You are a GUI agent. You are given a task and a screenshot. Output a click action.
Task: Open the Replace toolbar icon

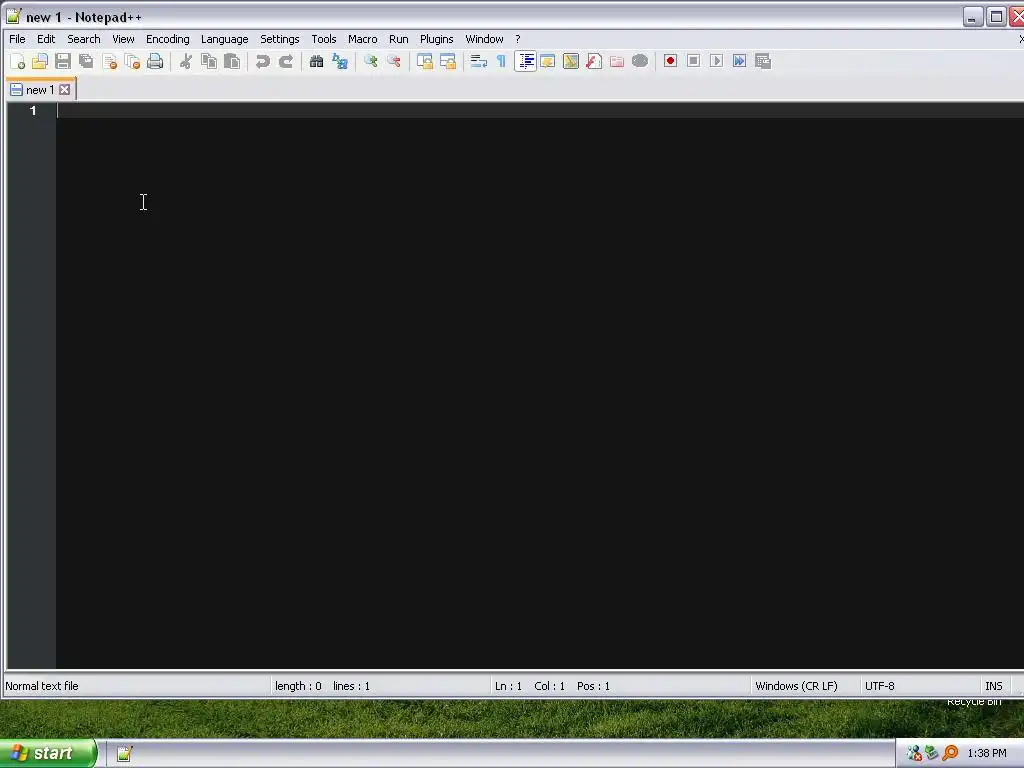340,61
